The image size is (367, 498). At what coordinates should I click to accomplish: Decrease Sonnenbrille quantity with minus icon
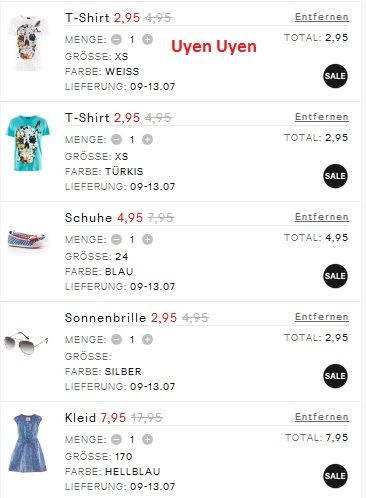click(x=116, y=340)
